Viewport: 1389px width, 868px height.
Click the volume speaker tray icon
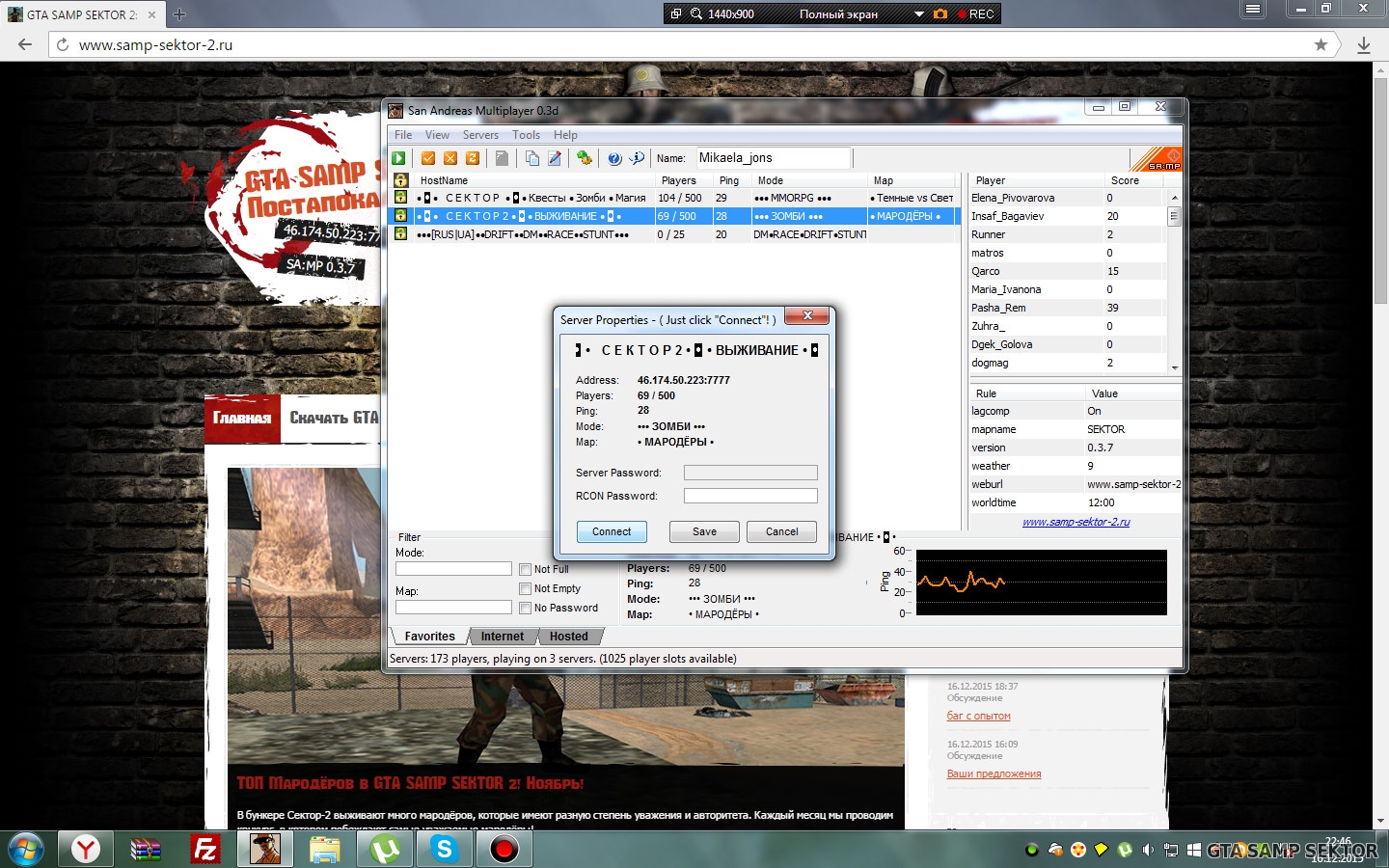[x=1148, y=850]
